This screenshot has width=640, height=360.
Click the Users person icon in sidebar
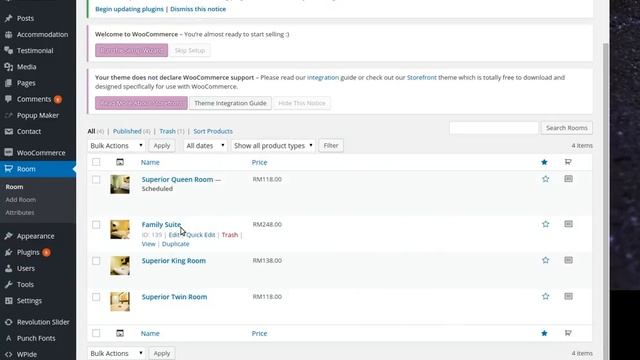coord(9,269)
